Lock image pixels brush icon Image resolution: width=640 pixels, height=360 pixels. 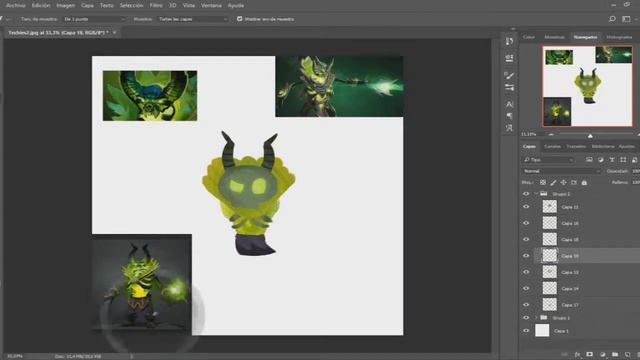[553, 182]
